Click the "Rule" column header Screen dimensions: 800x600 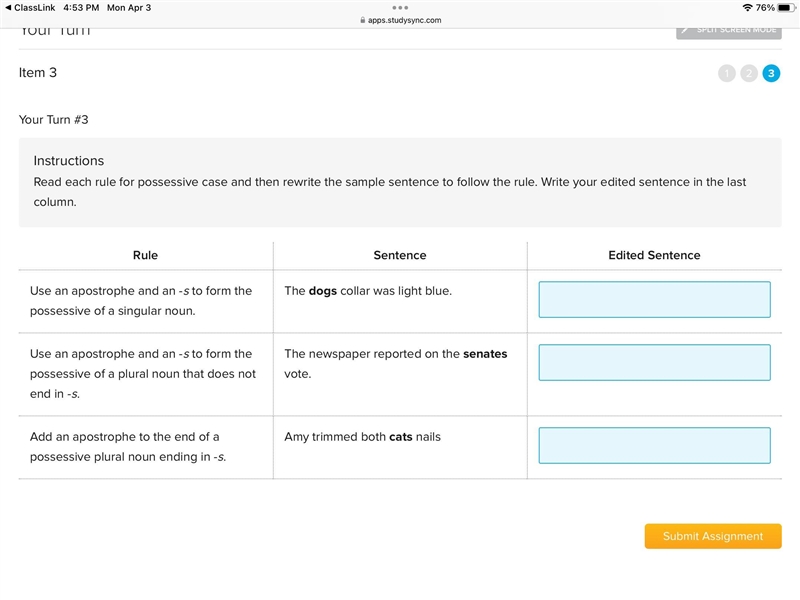(145, 255)
